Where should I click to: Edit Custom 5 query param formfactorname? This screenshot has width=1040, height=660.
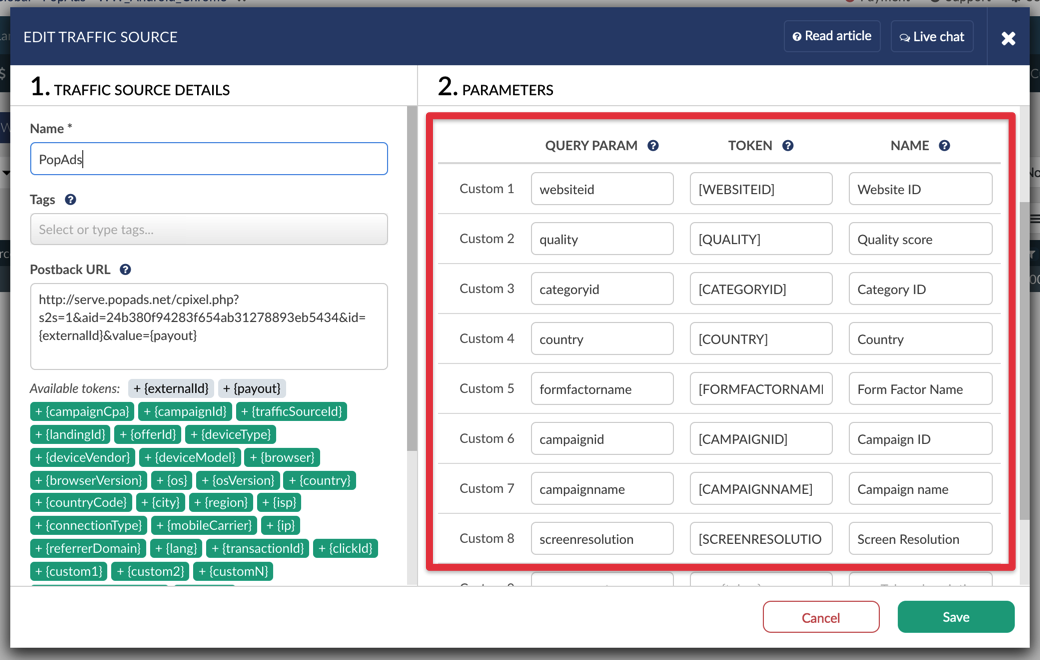[602, 389]
